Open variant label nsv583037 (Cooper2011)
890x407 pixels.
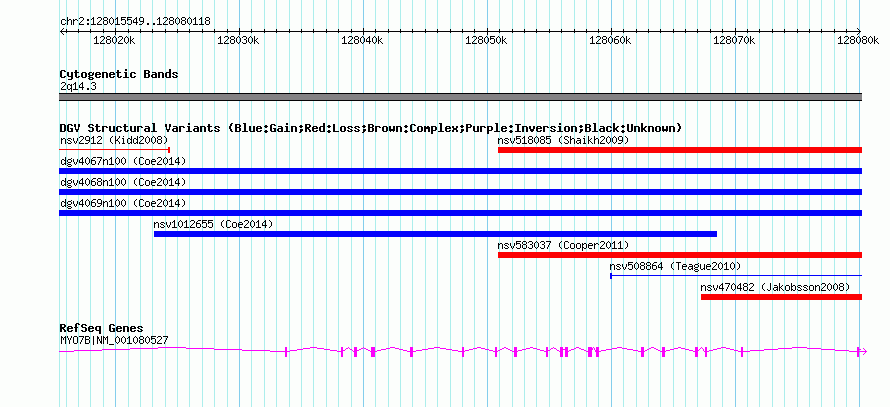(x=563, y=245)
